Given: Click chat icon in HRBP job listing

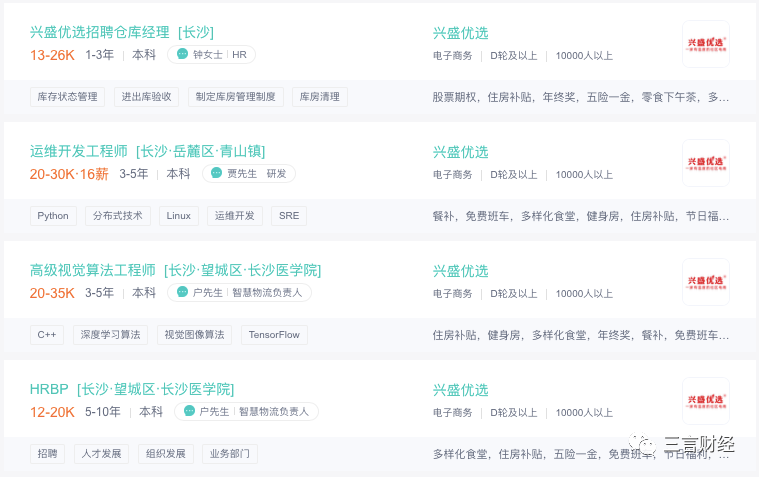Looking at the screenshot, I should coord(189,411).
